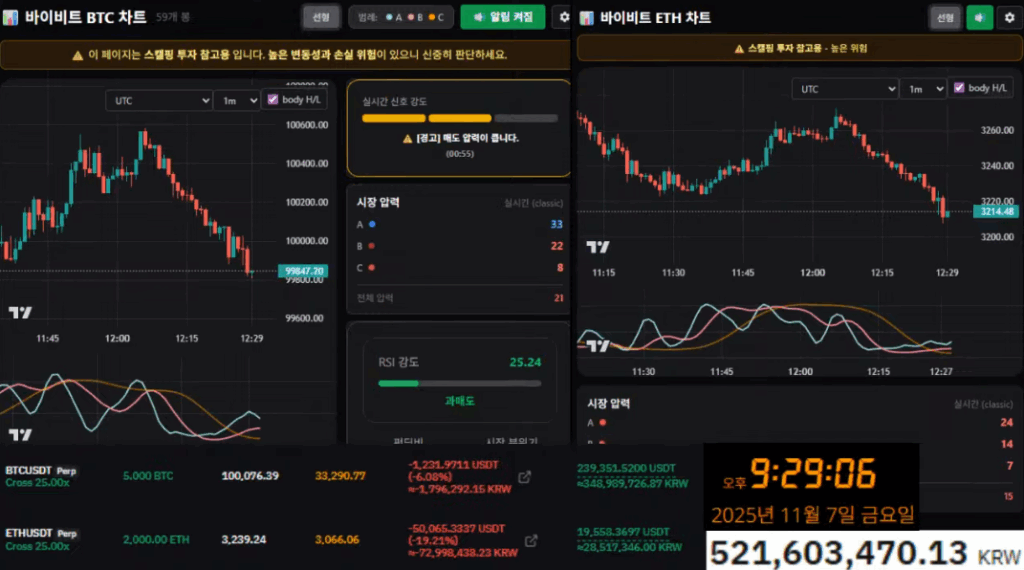Screen dimensions: 1024x570
Task: Click warning icon in sell pressure alert
Action: (x=408, y=138)
